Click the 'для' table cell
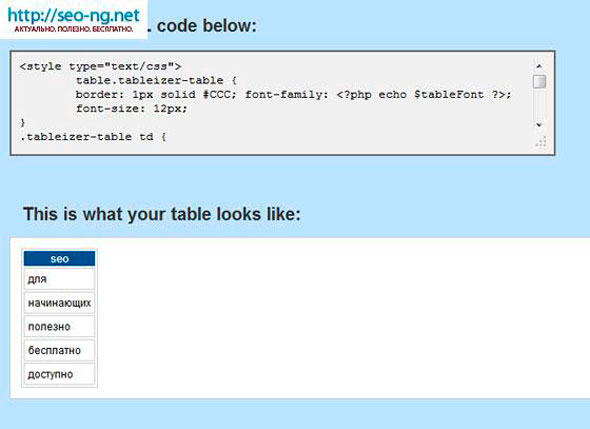Viewport: 590px width, 429px height. coord(59,279)
